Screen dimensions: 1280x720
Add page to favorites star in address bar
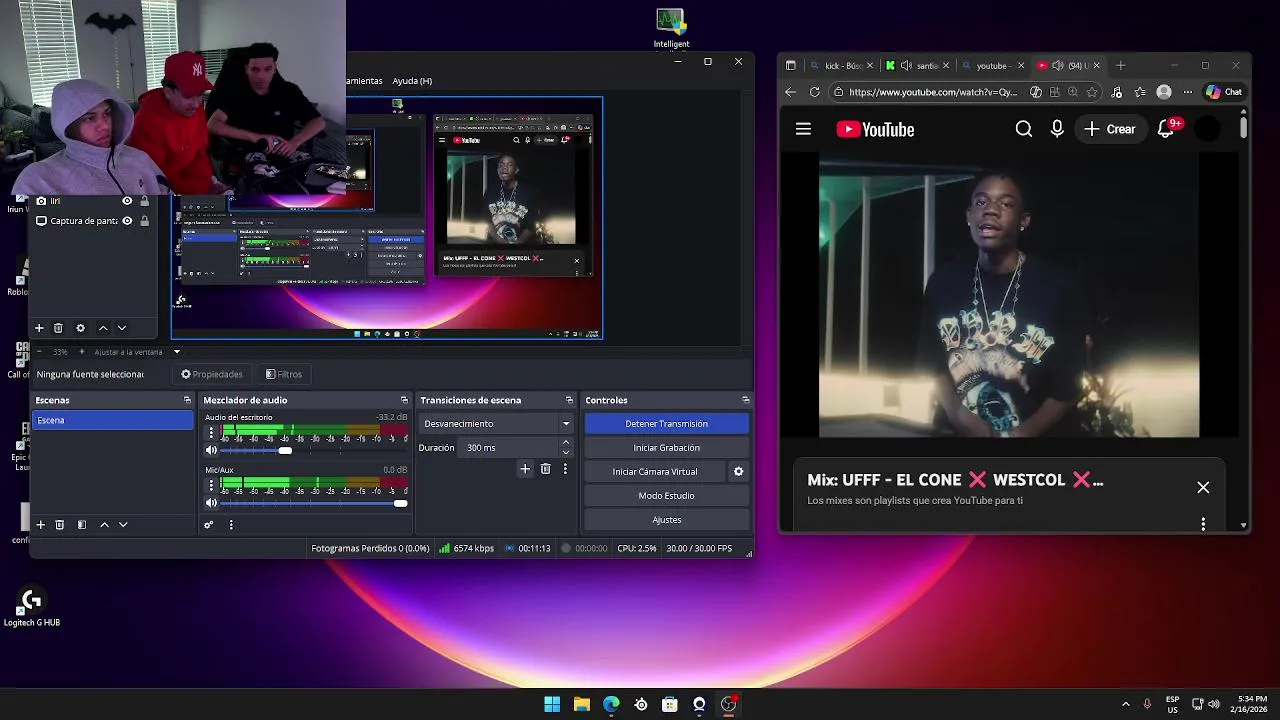[1092, 92]
